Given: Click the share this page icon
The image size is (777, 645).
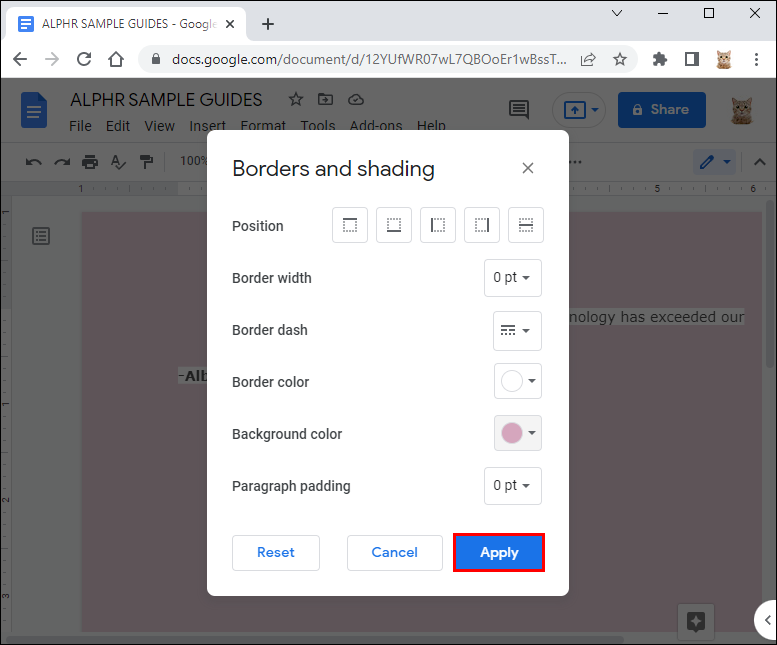Looking at the screenshot, I should coord(588,60).
